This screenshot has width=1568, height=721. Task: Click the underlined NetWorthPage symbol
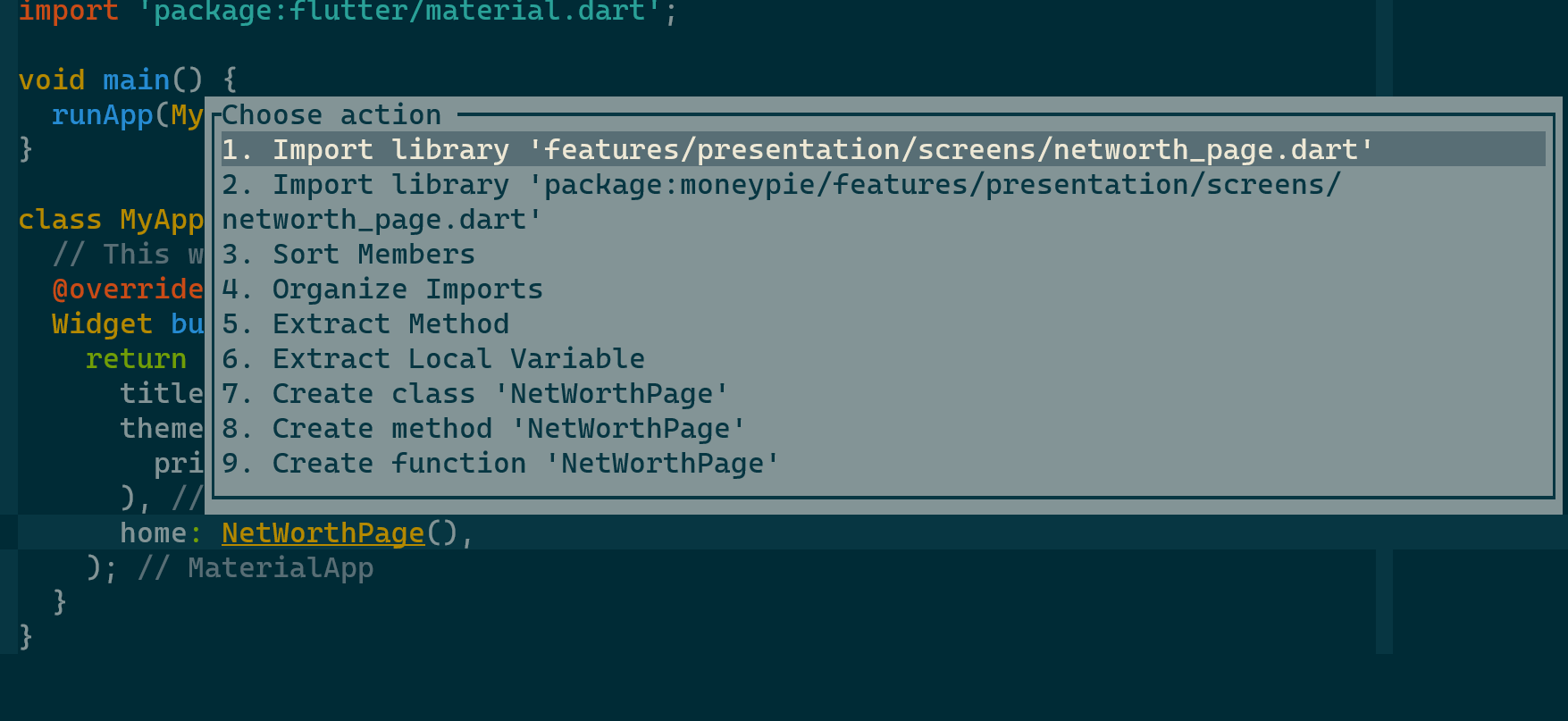tap(323, 532)
